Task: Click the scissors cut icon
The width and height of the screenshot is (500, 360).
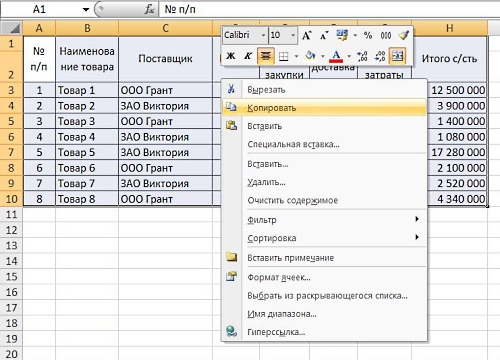Action: (x=231, y=89)
